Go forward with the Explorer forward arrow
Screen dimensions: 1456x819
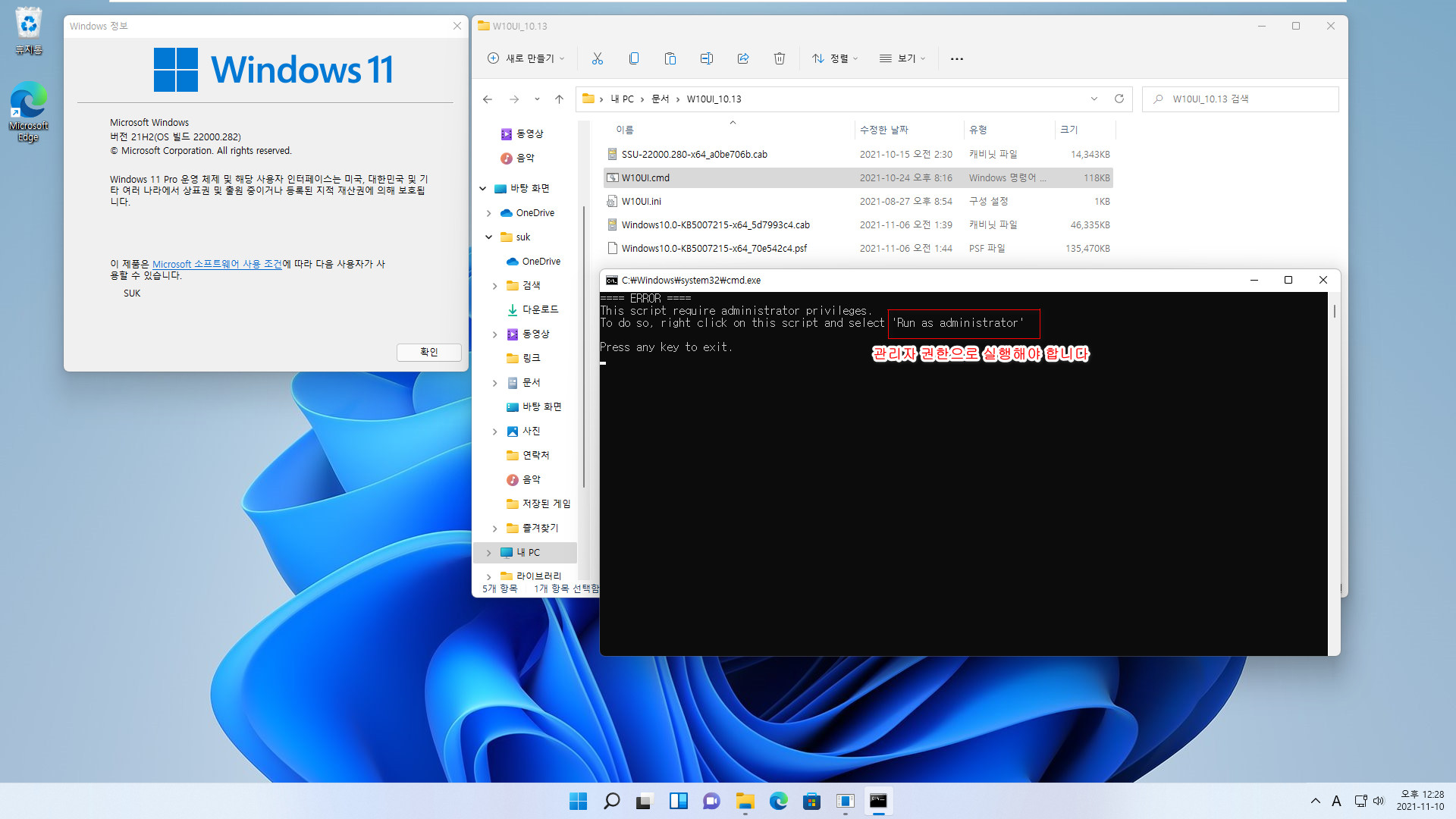coord(514,99)
